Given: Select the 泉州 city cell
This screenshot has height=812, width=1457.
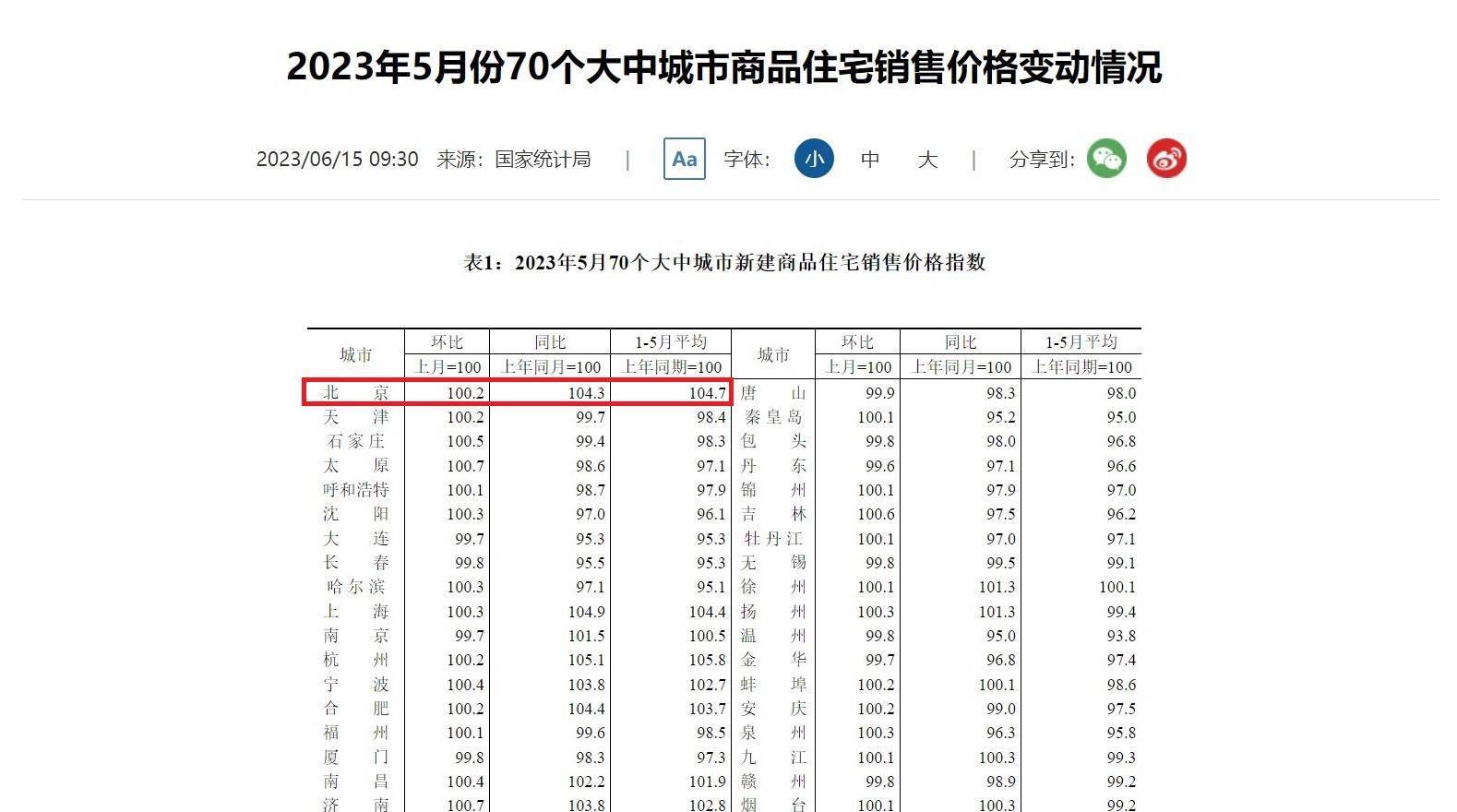Looking at the screenshot, I should [773, 733].
